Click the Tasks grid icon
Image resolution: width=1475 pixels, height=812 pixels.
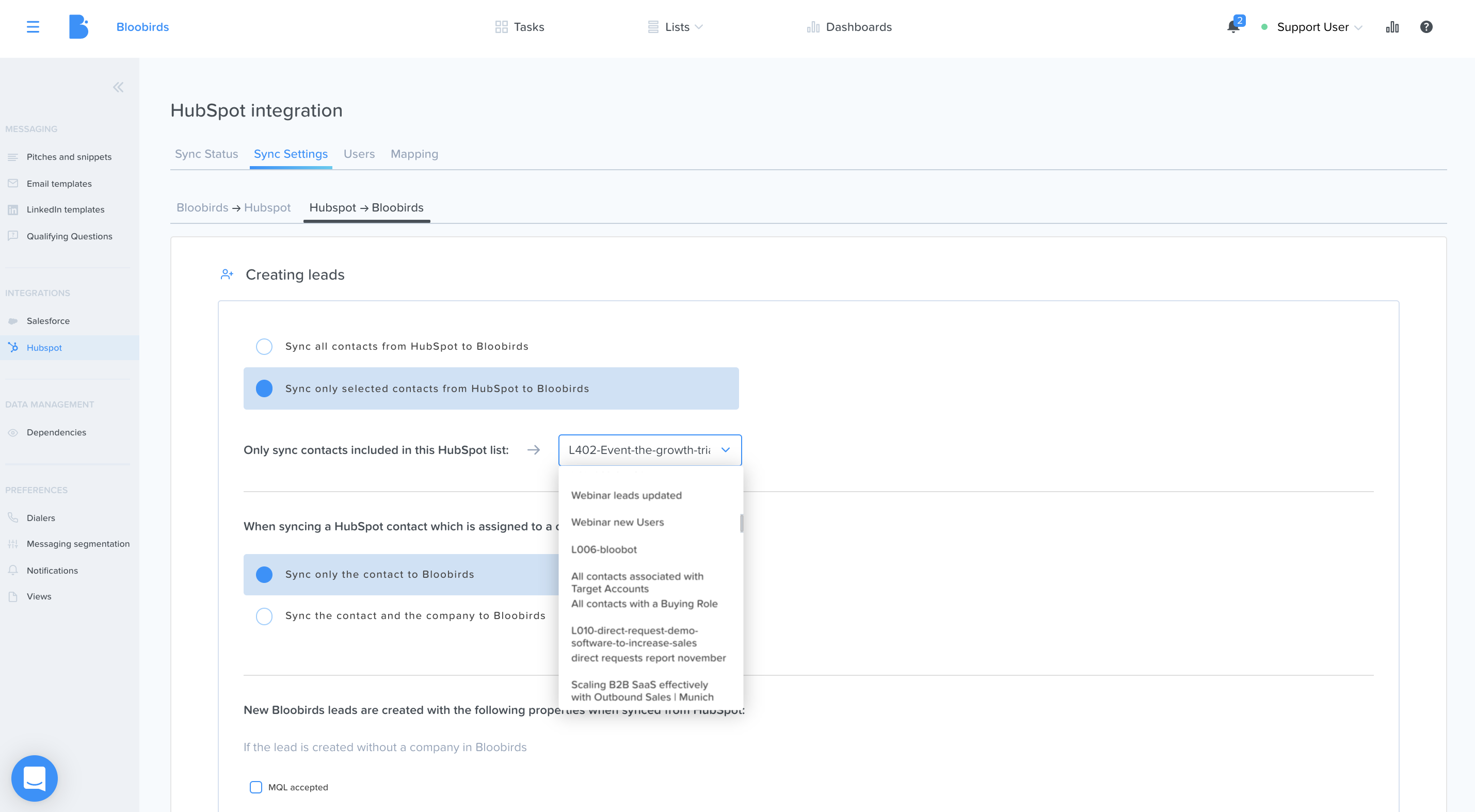point(501,27)
